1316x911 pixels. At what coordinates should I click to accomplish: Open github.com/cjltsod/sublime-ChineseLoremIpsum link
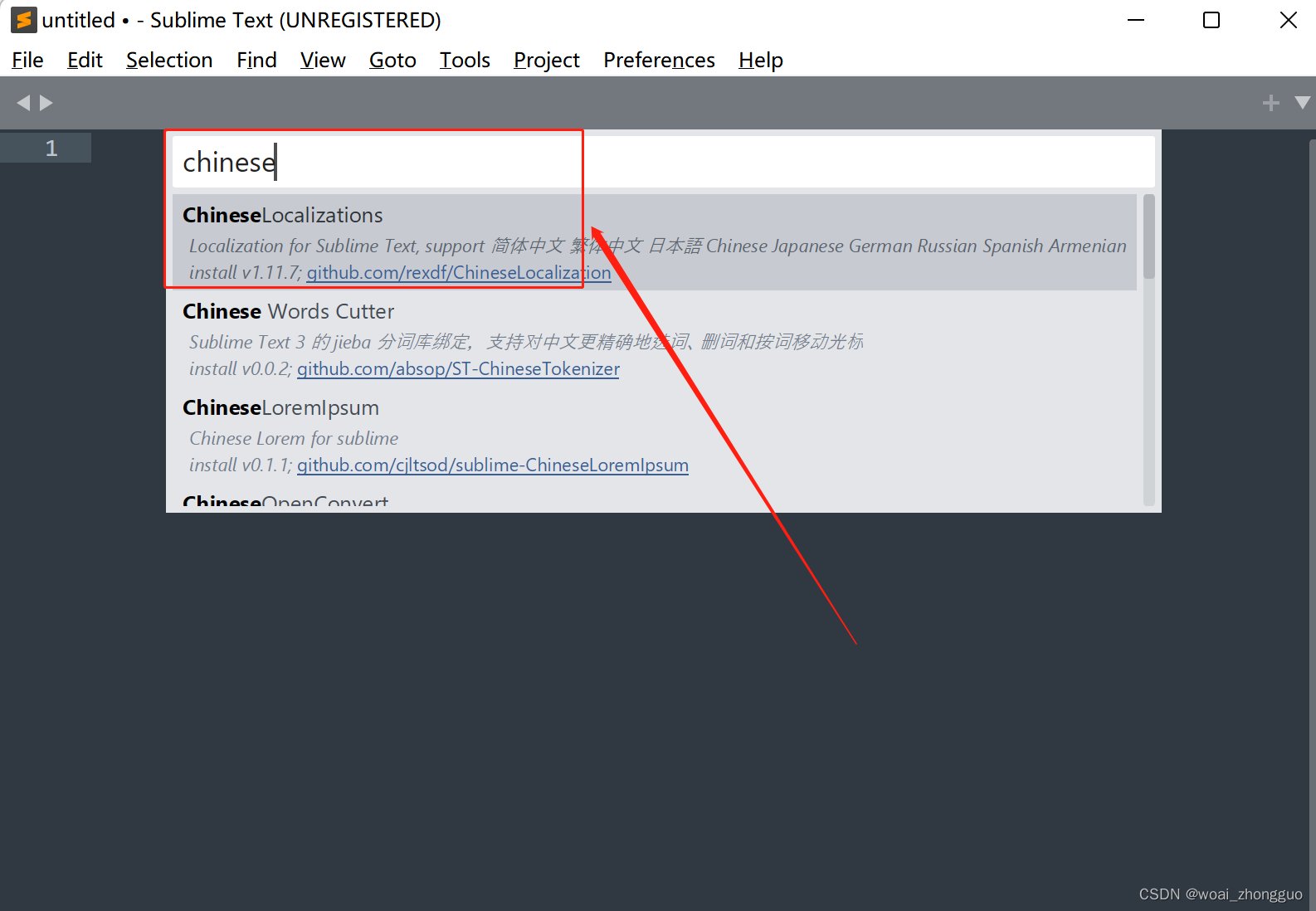click(493, 465)
